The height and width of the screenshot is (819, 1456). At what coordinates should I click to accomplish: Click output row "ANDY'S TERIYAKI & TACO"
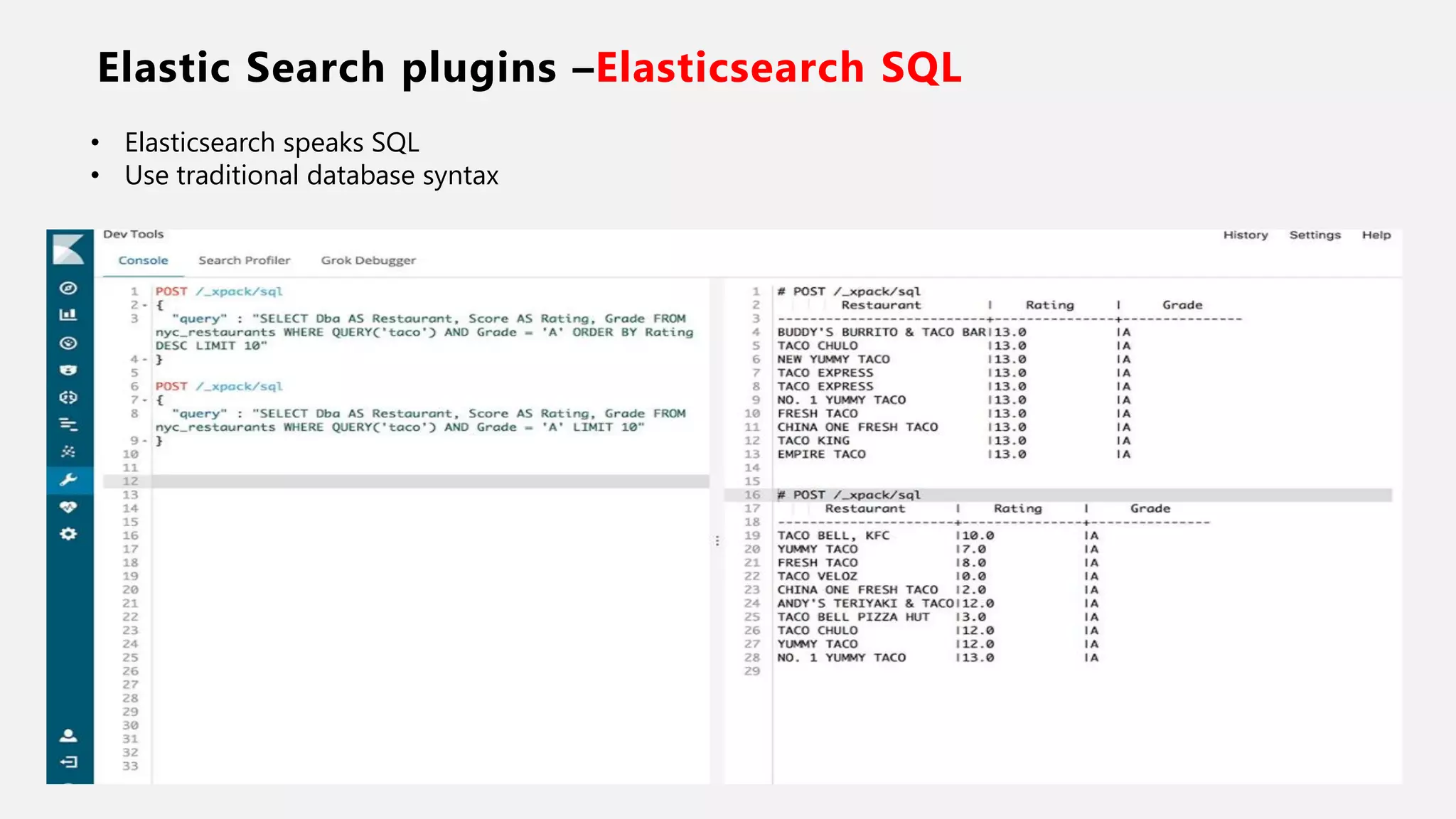tap(865, 603)
